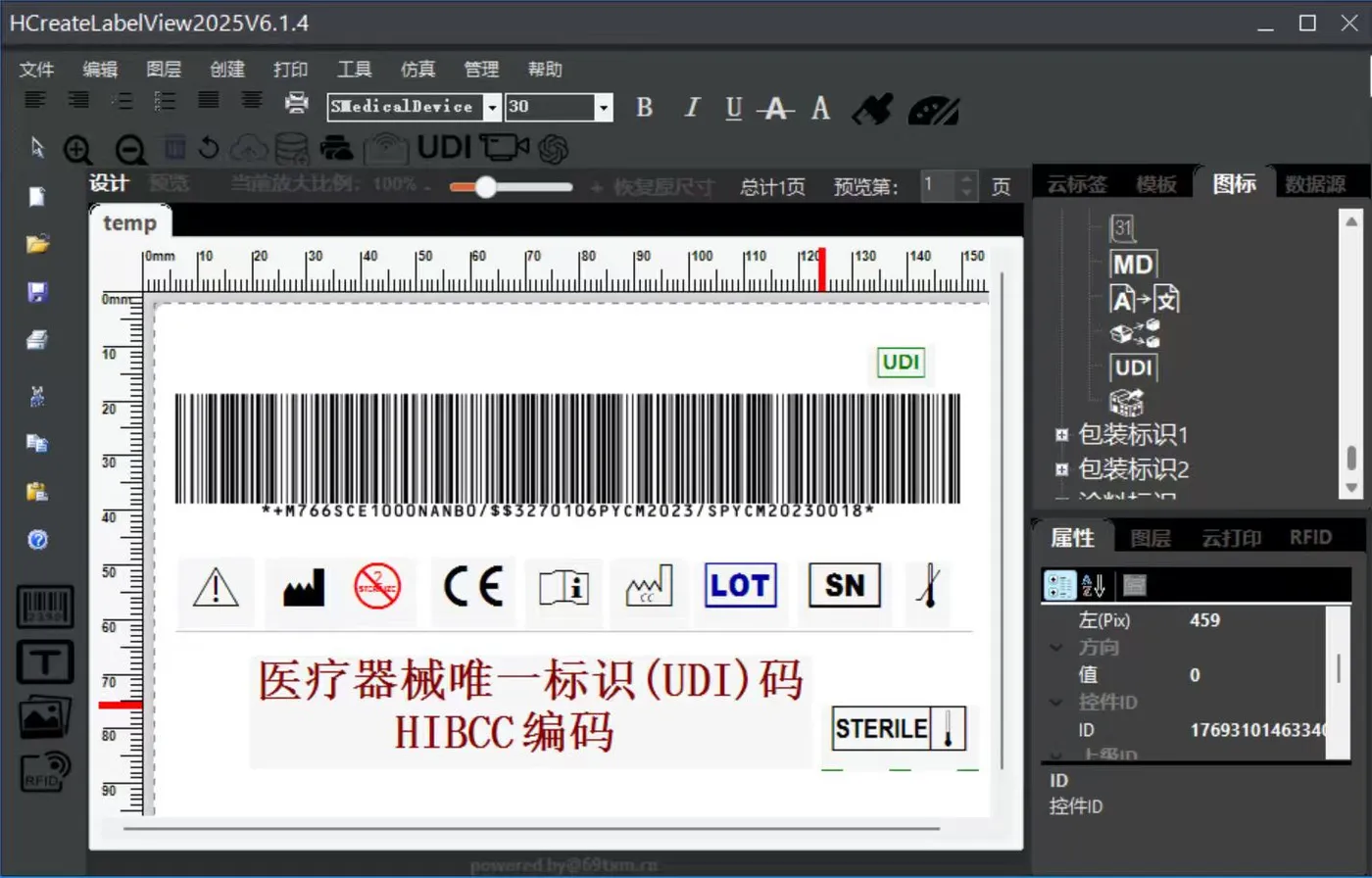Open the 编辑 menu

coord(100,70)
